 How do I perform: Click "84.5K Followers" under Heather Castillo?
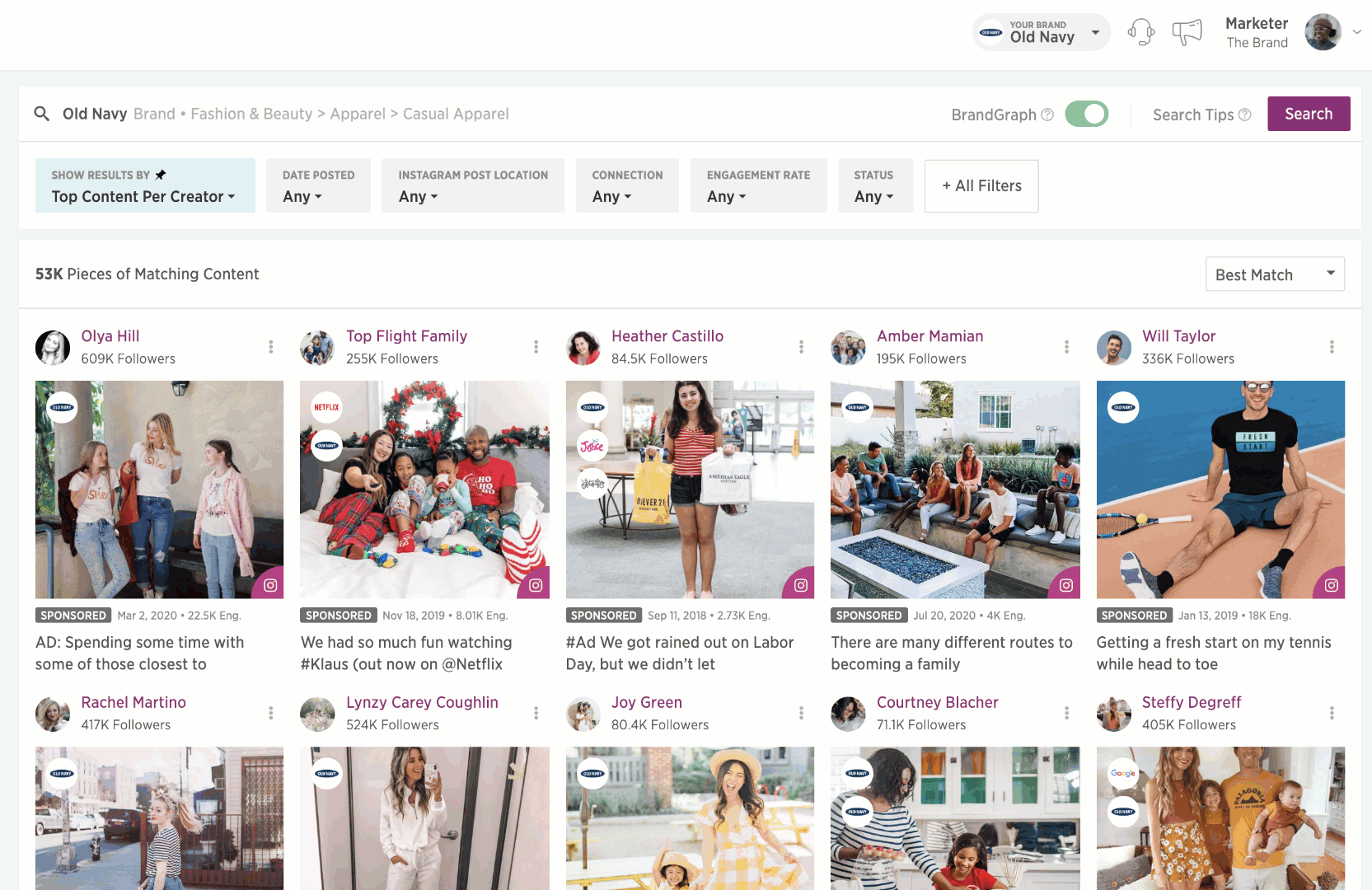point(659,358)
